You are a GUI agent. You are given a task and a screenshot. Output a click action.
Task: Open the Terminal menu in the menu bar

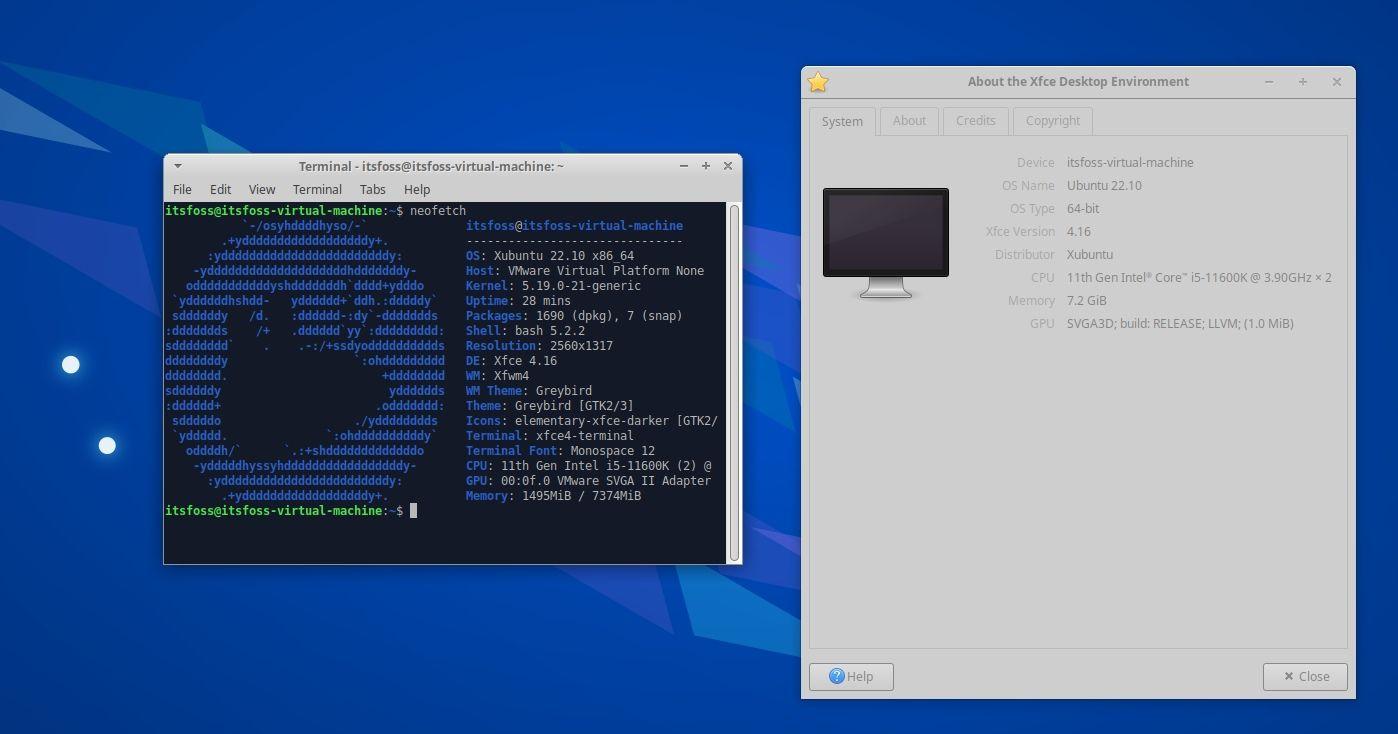coord(317,189)
